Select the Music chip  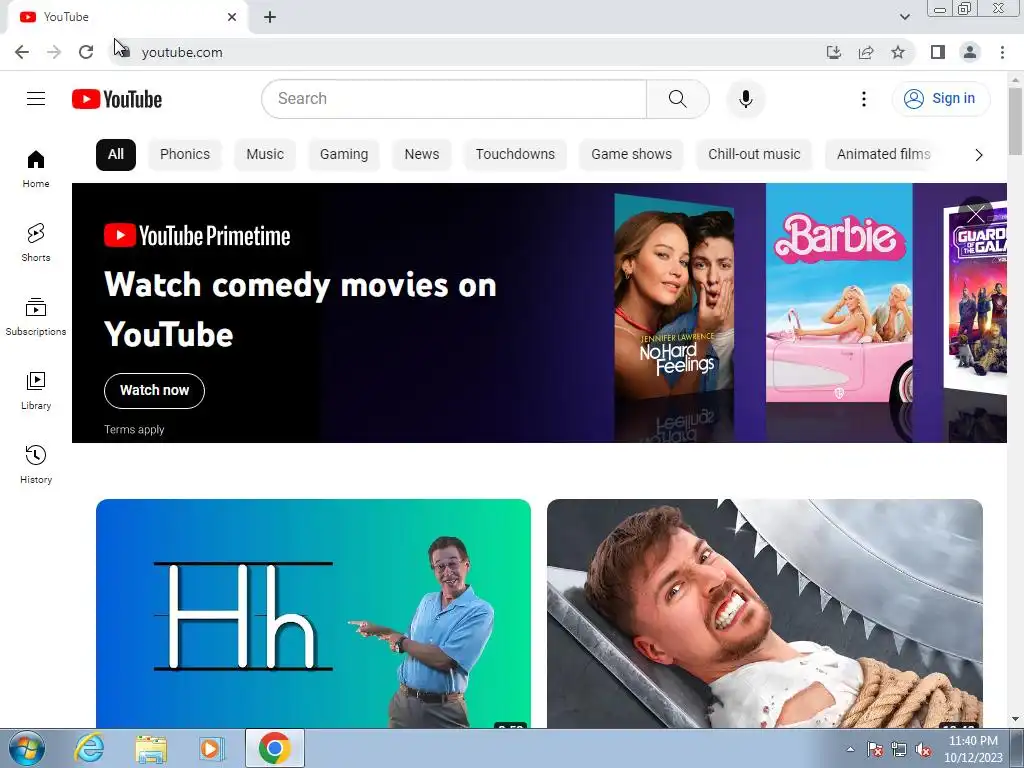265,155
